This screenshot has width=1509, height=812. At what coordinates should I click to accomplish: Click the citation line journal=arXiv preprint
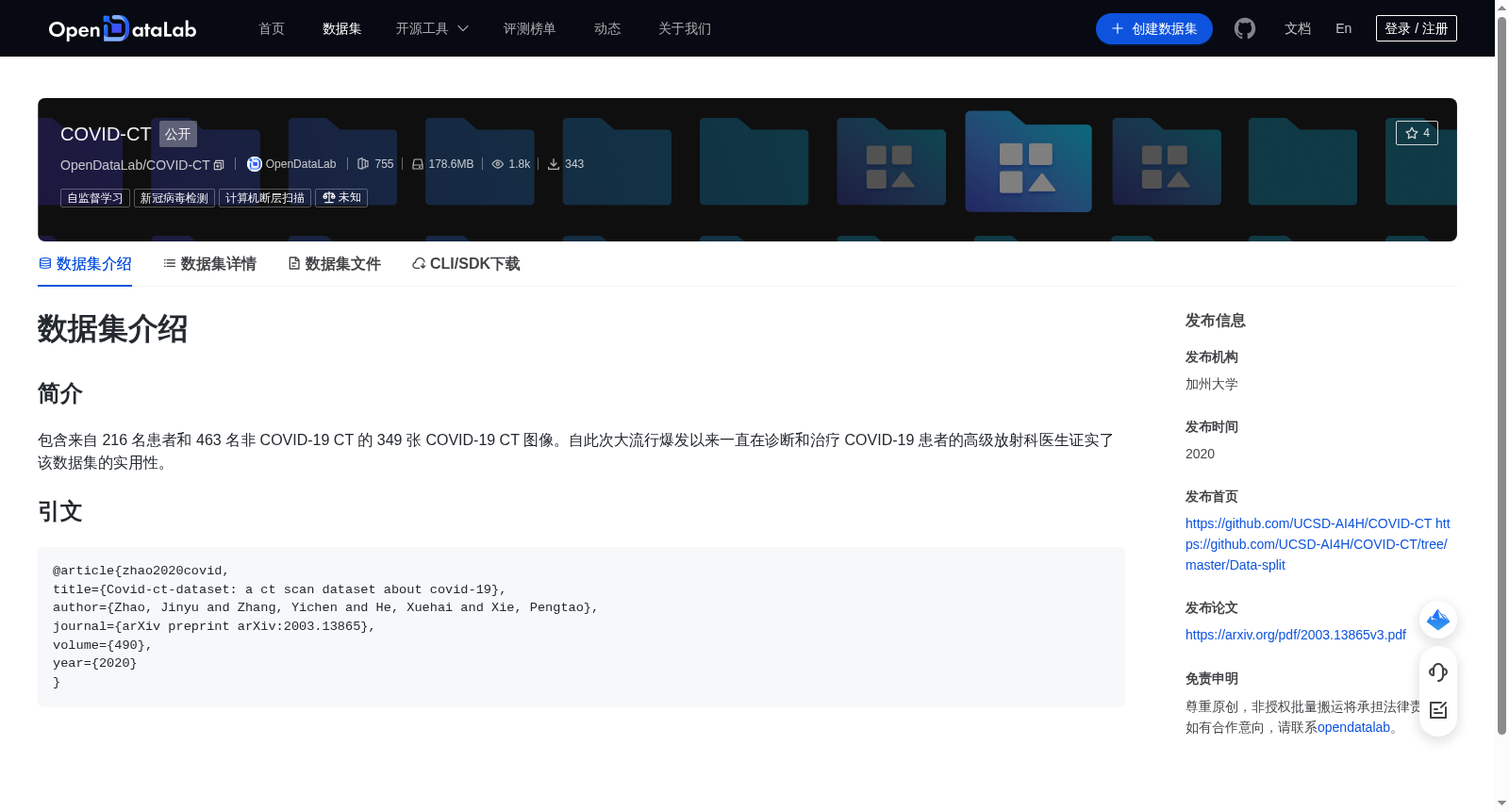point(214,626)
